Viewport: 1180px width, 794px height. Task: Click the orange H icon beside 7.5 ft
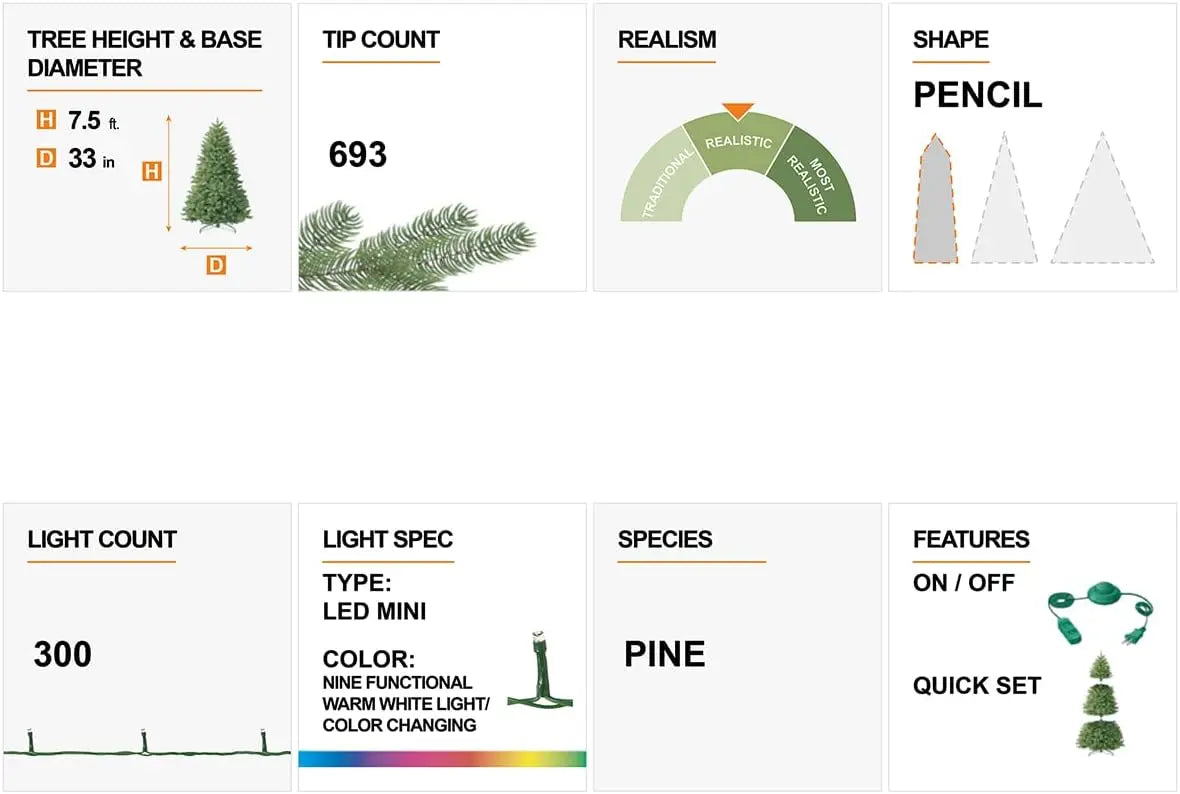[x=46, y=121]
